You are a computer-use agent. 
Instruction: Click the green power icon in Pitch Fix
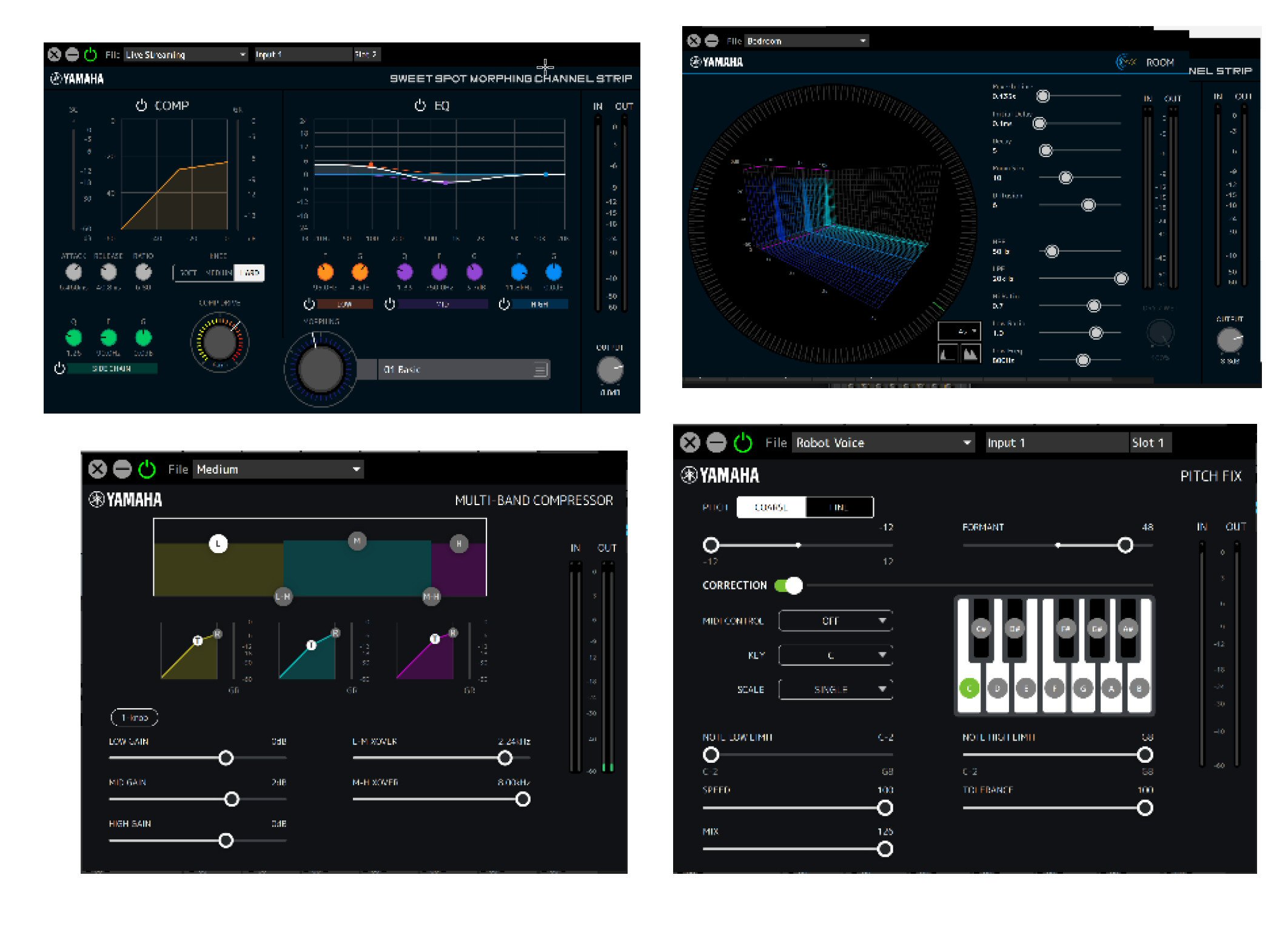742,443
